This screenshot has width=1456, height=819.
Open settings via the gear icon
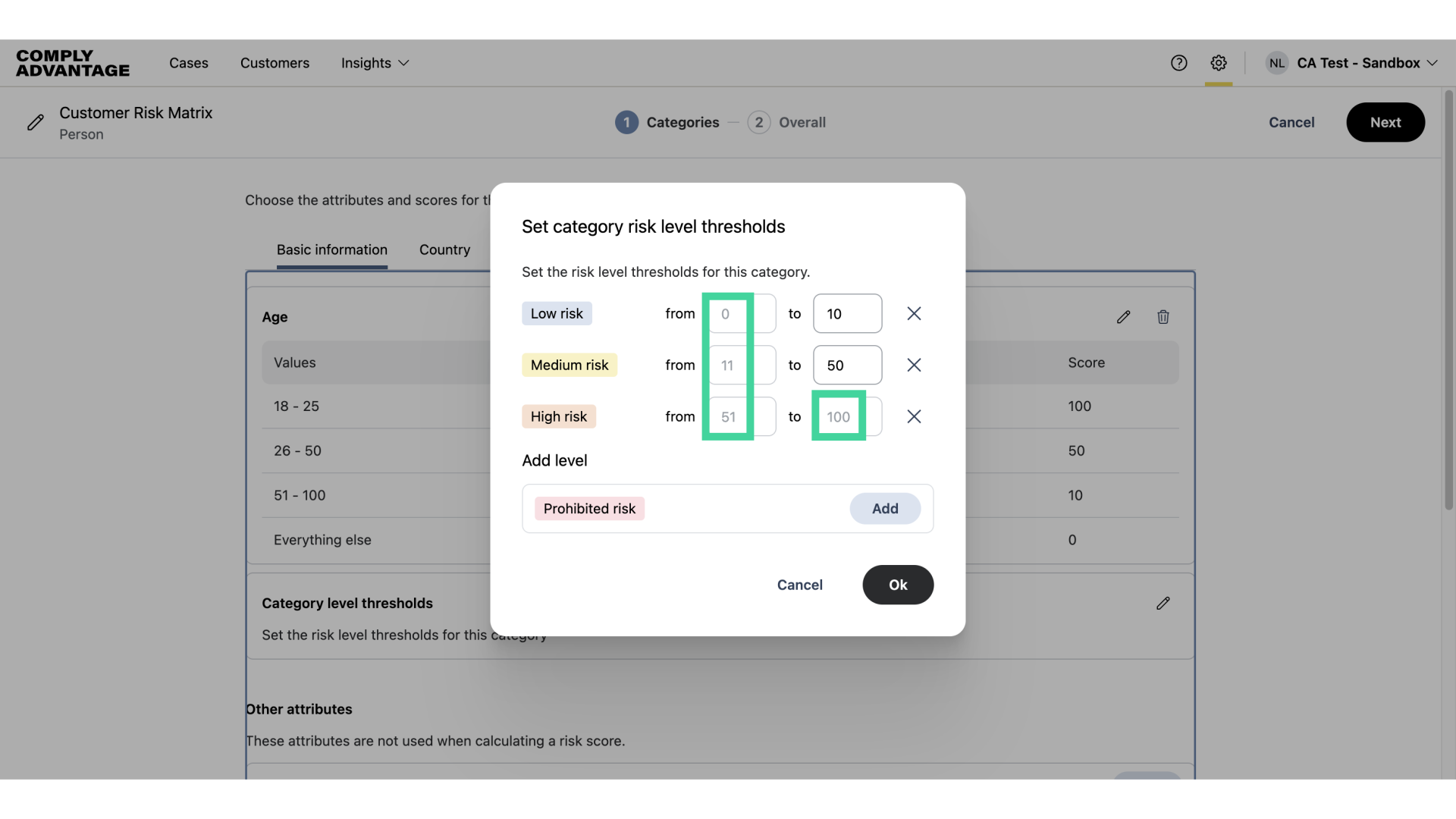(1219, 63)
